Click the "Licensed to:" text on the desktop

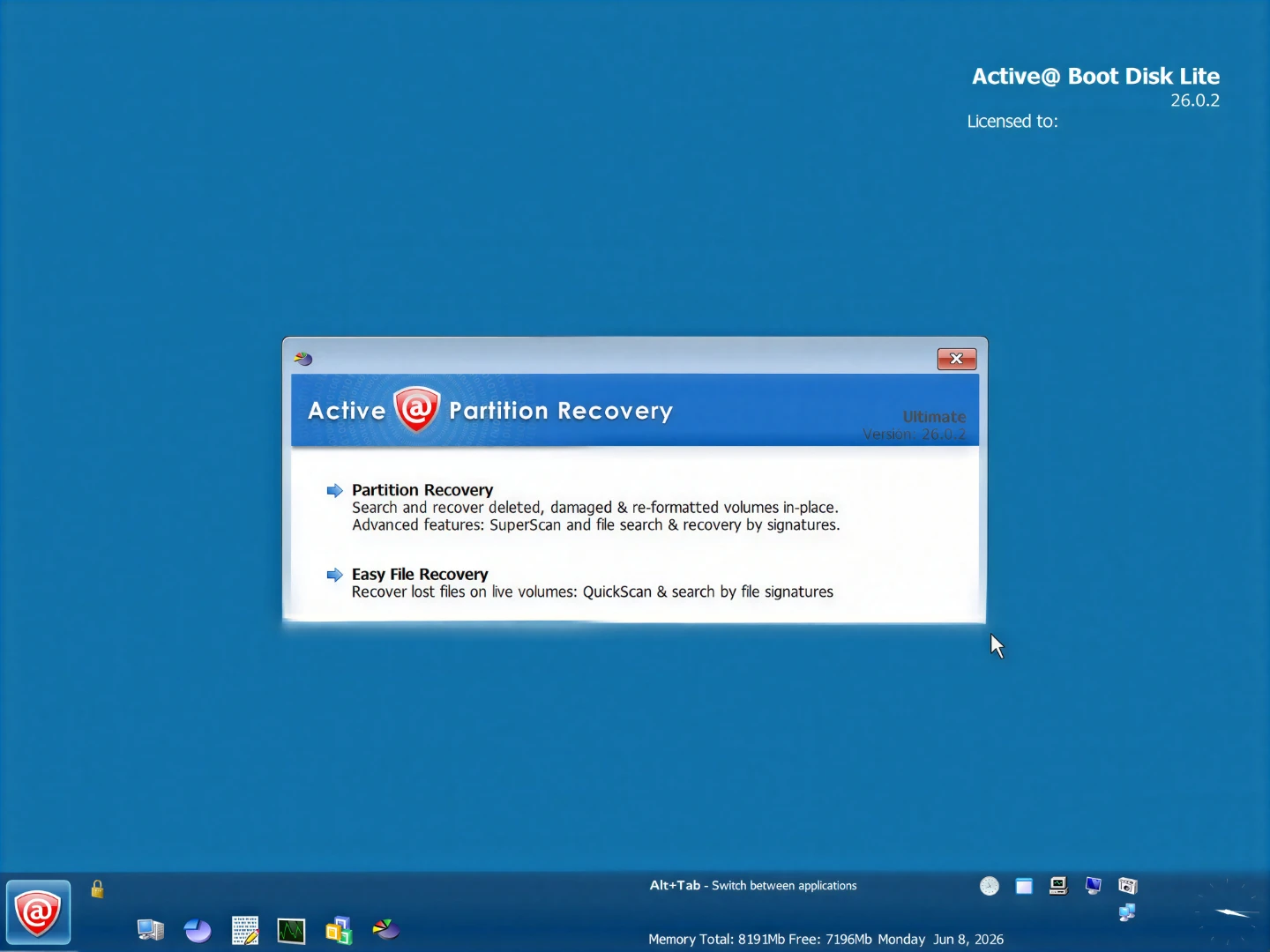pyautogui.click(x=1012, y=122)
